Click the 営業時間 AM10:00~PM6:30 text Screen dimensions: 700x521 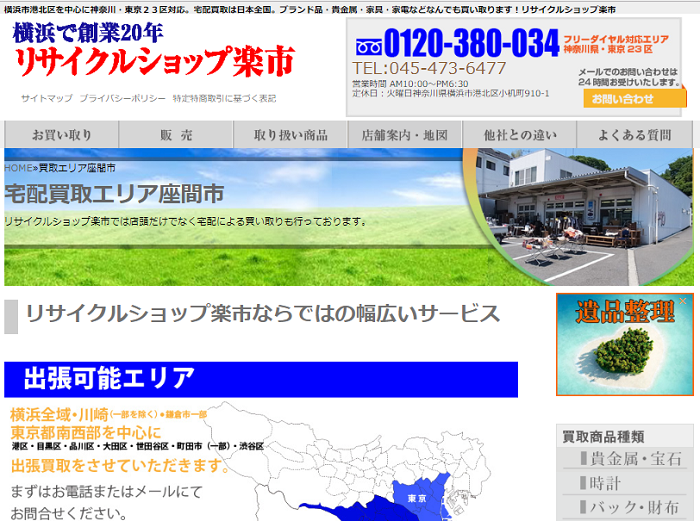coord(410,84)
